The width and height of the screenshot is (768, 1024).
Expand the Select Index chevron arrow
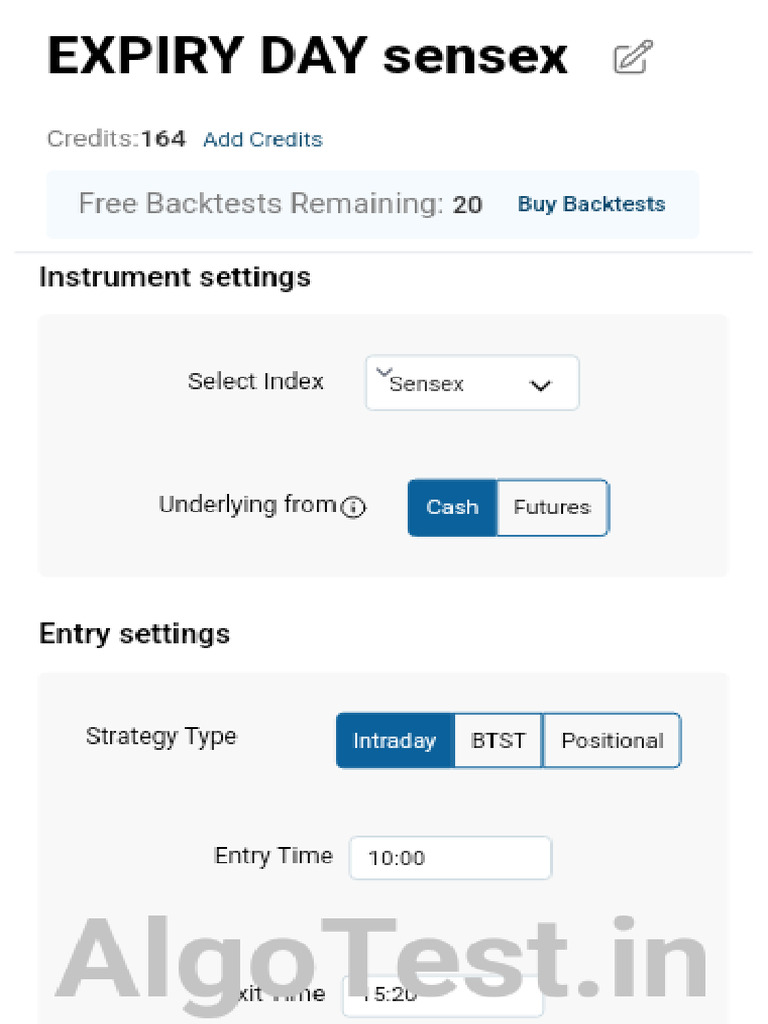click(x=541, y=385)
